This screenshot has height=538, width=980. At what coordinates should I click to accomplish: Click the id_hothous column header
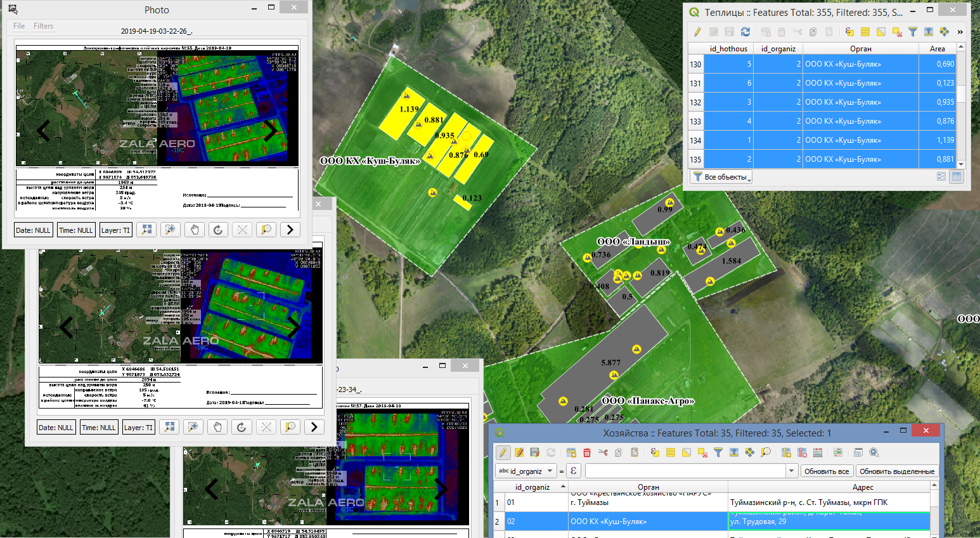pyautogui.click(x=728, y=48)
